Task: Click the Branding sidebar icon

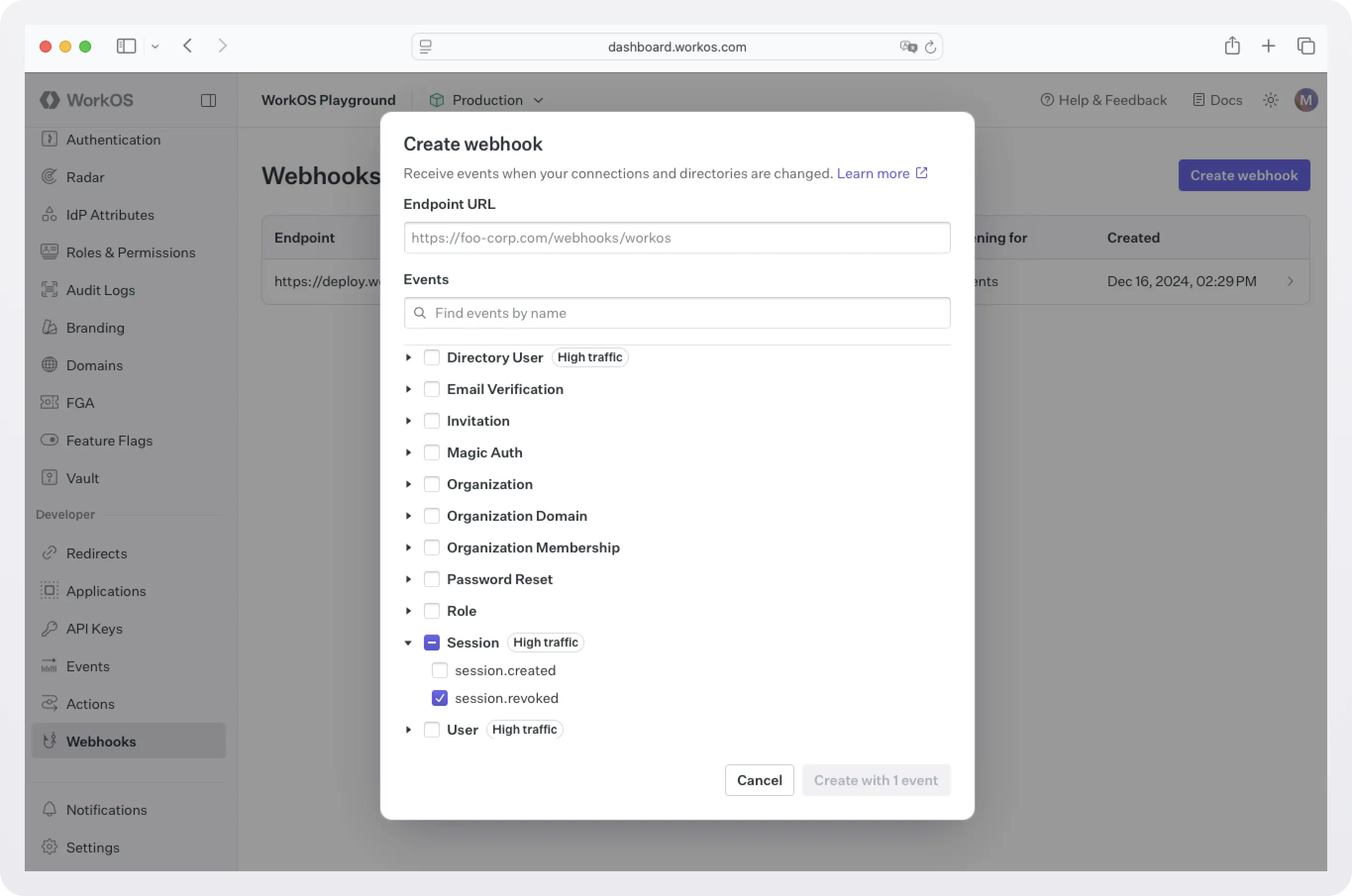Action: point(50,327)
